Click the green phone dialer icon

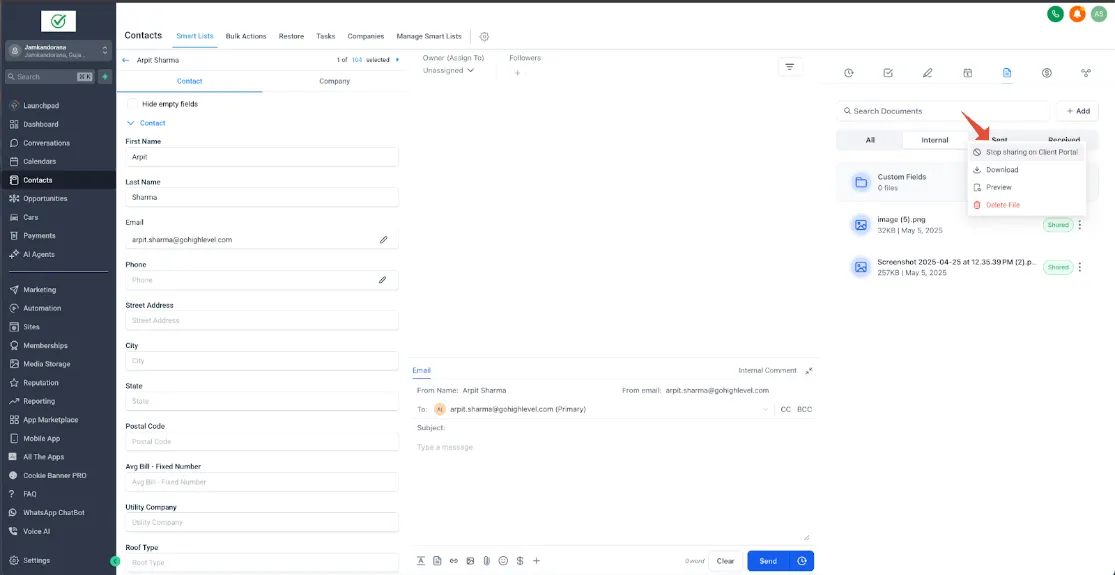1055,14
